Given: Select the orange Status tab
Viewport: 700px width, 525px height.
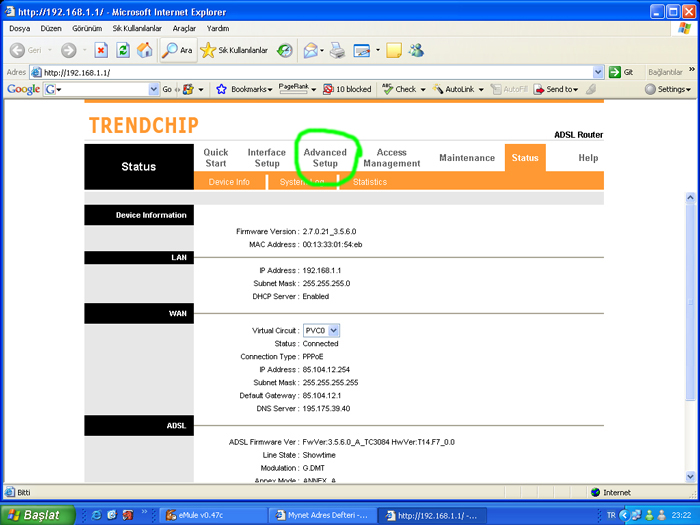Looking at the screenshot, I should click(x=525, y=158).
